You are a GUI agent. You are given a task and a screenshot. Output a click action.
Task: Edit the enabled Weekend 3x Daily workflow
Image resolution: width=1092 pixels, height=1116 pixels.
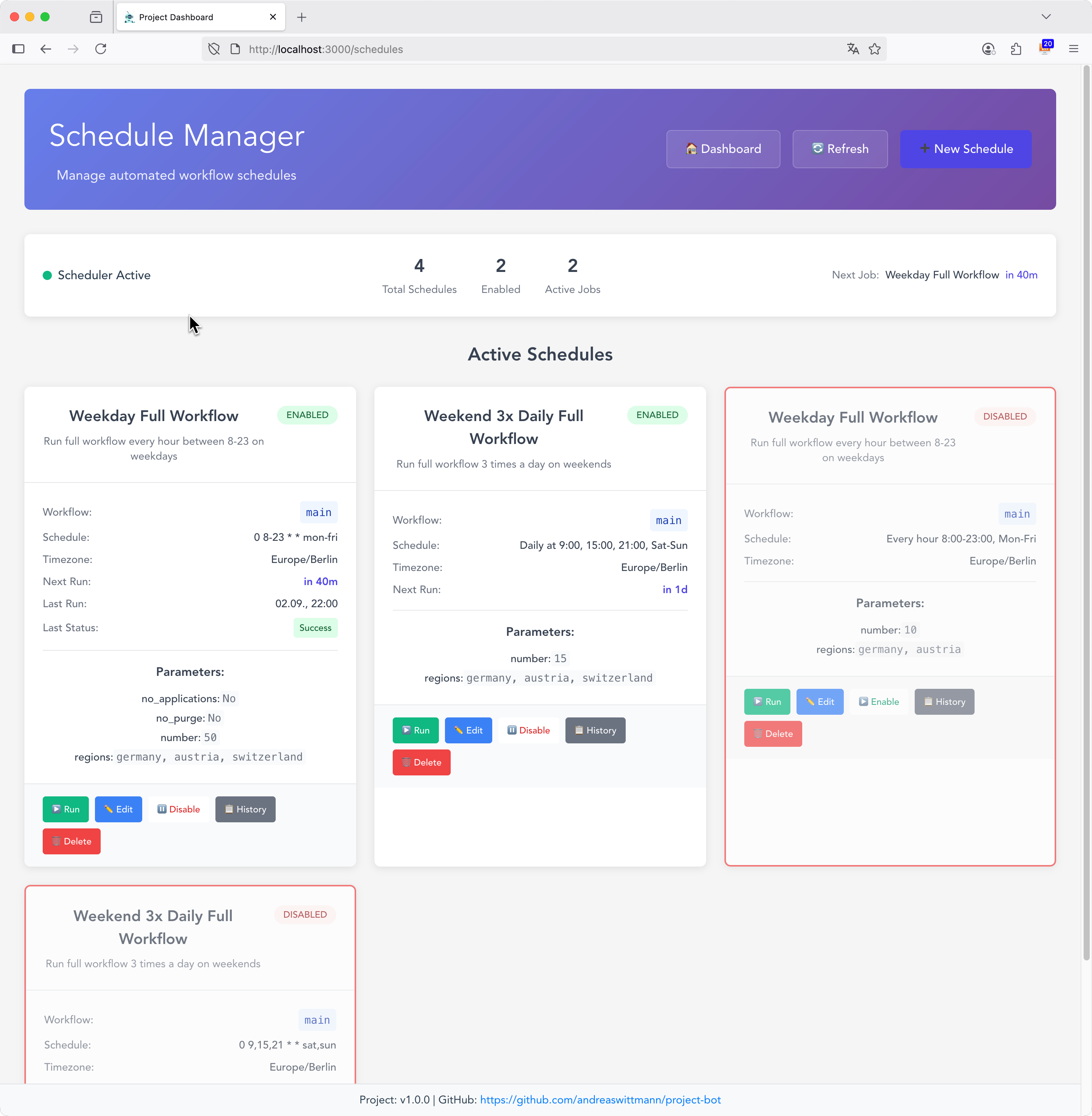pyautogui.click(x=468, y=730)
